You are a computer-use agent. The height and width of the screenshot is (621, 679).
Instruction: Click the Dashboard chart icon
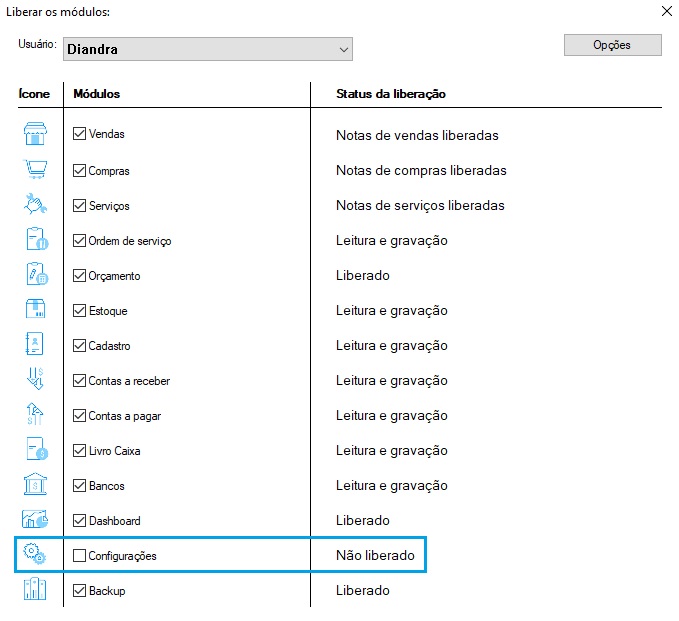pos(35,521)
